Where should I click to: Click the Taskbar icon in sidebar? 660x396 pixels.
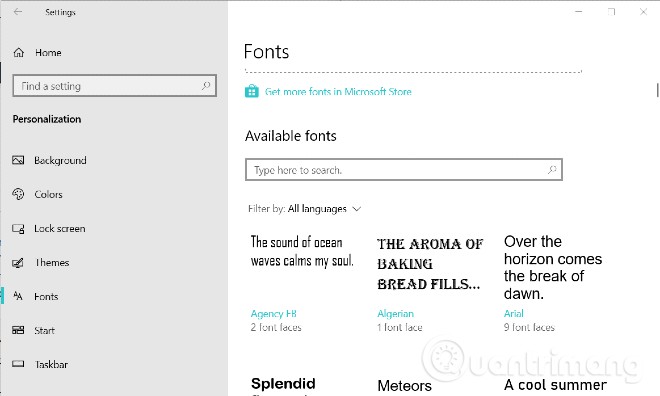(x=18, y=364)
